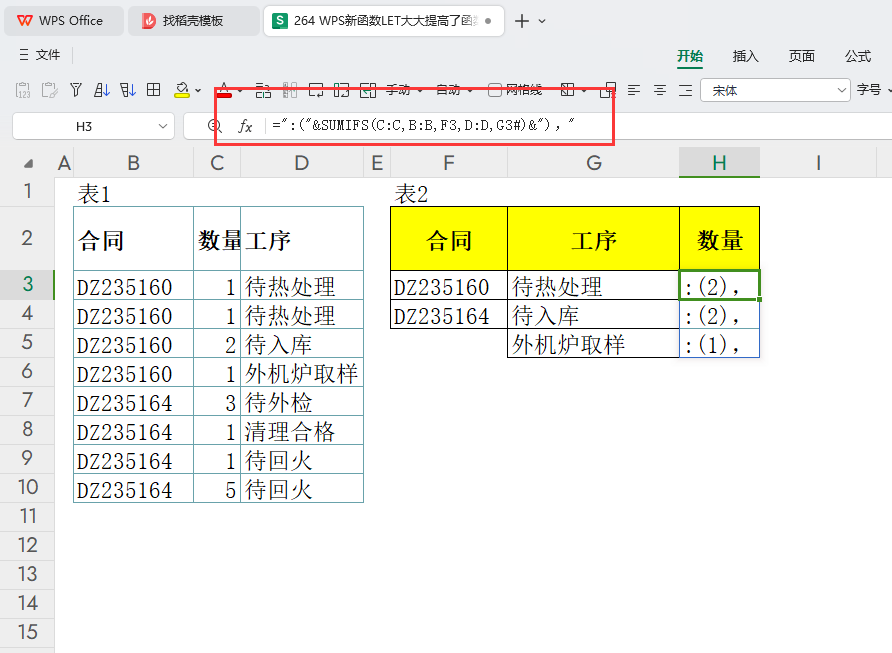Click the table borders grid icon
Screen dimensions: 892x653
tap(154, 89)
